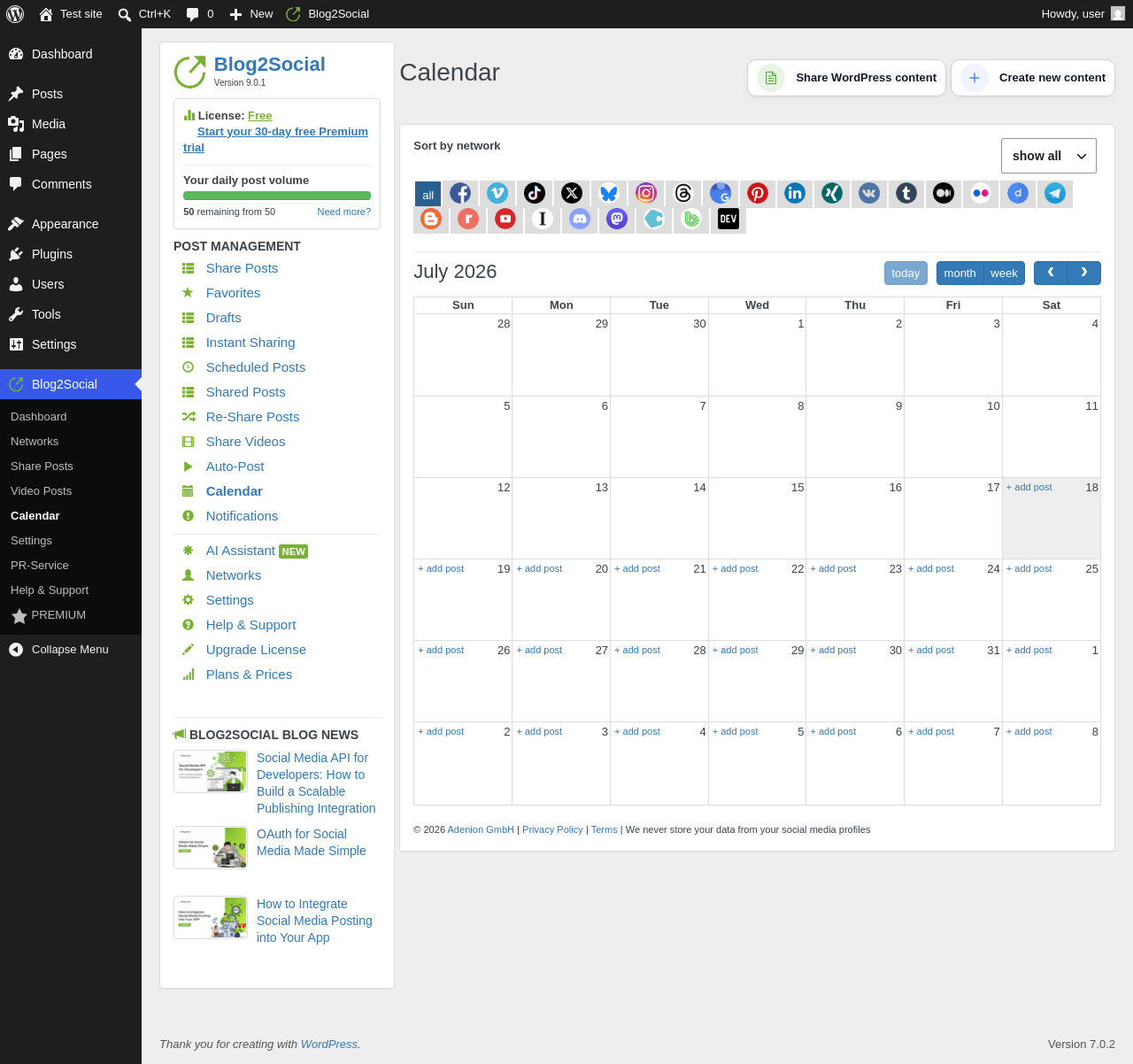This screenshot has width=1133, height=1064.
Task: Filter calendar by Facebook network
Action: coord(460,194)
